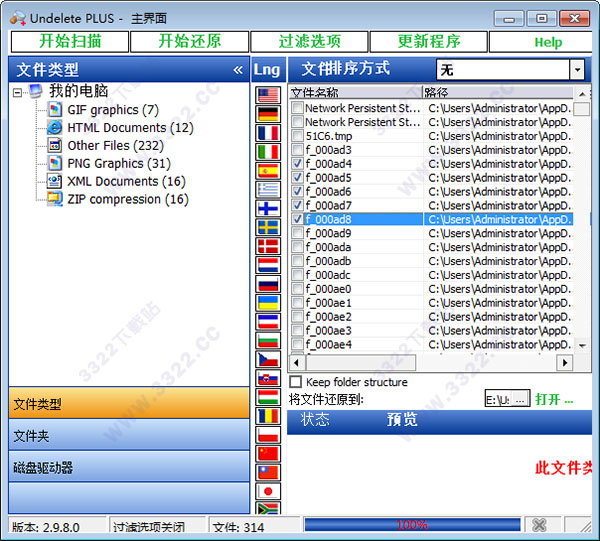Click the Undelete PLUS title bar app icon
The height and width of the screenshot is (541, 600).
[18, 18]
